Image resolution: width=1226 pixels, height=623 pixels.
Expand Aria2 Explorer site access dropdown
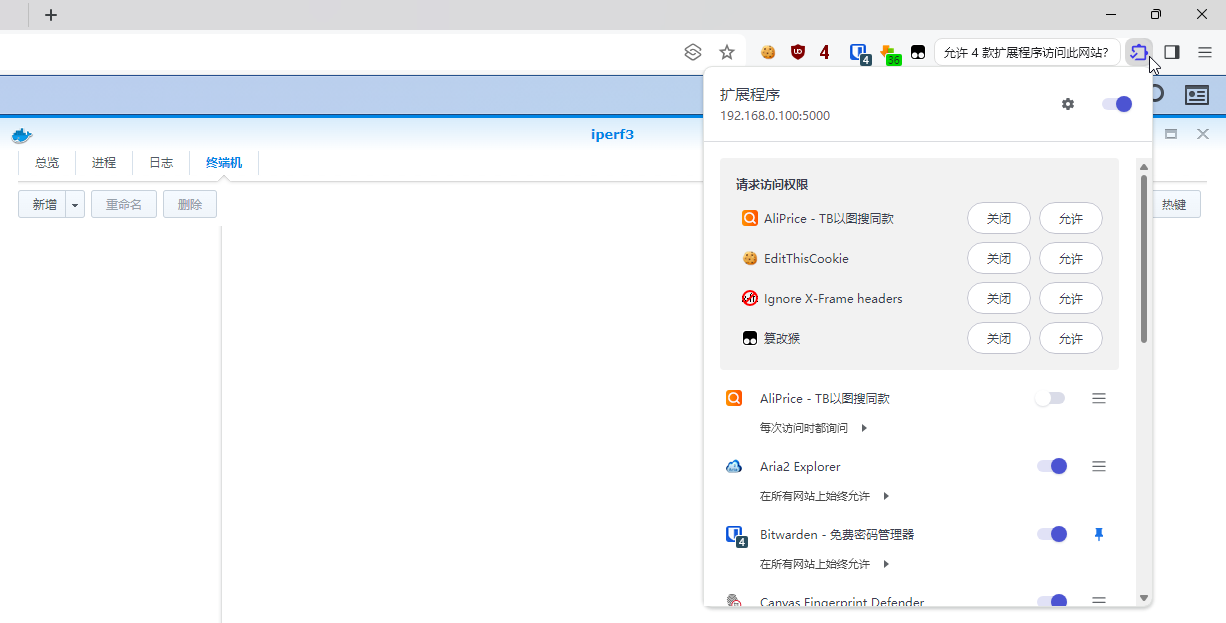[x=886, y=496]
